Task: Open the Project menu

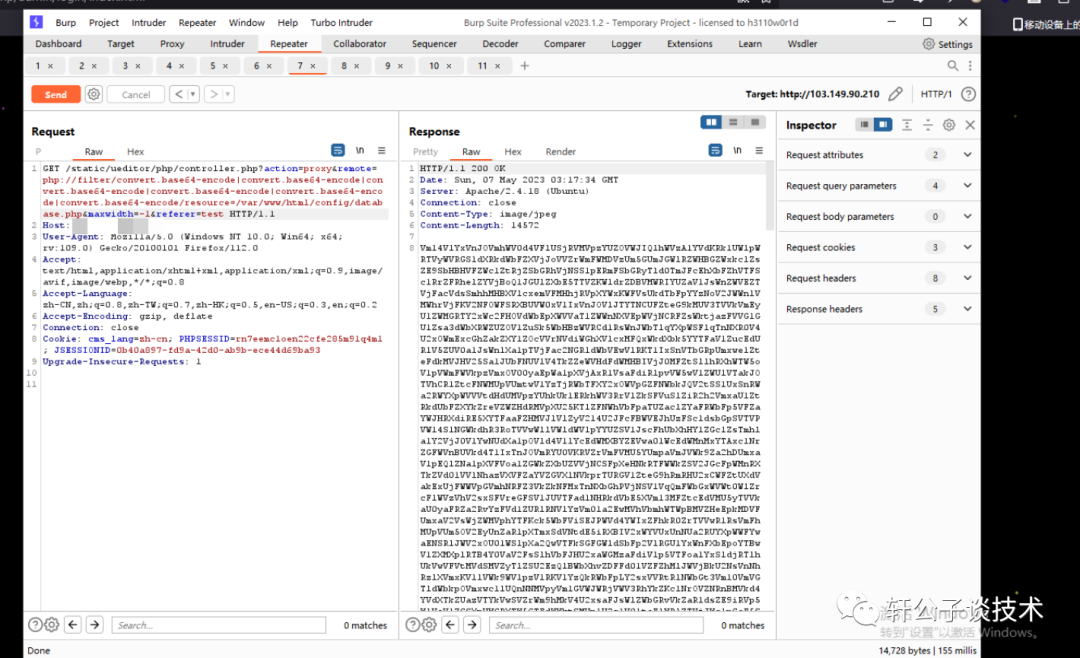Action: (103, 23)
